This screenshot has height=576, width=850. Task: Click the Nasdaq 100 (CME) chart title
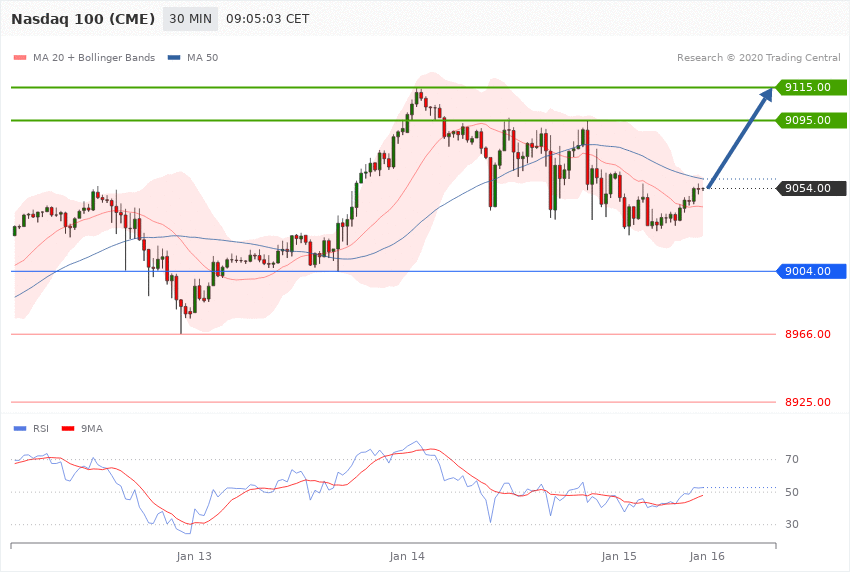coord(83,19)
